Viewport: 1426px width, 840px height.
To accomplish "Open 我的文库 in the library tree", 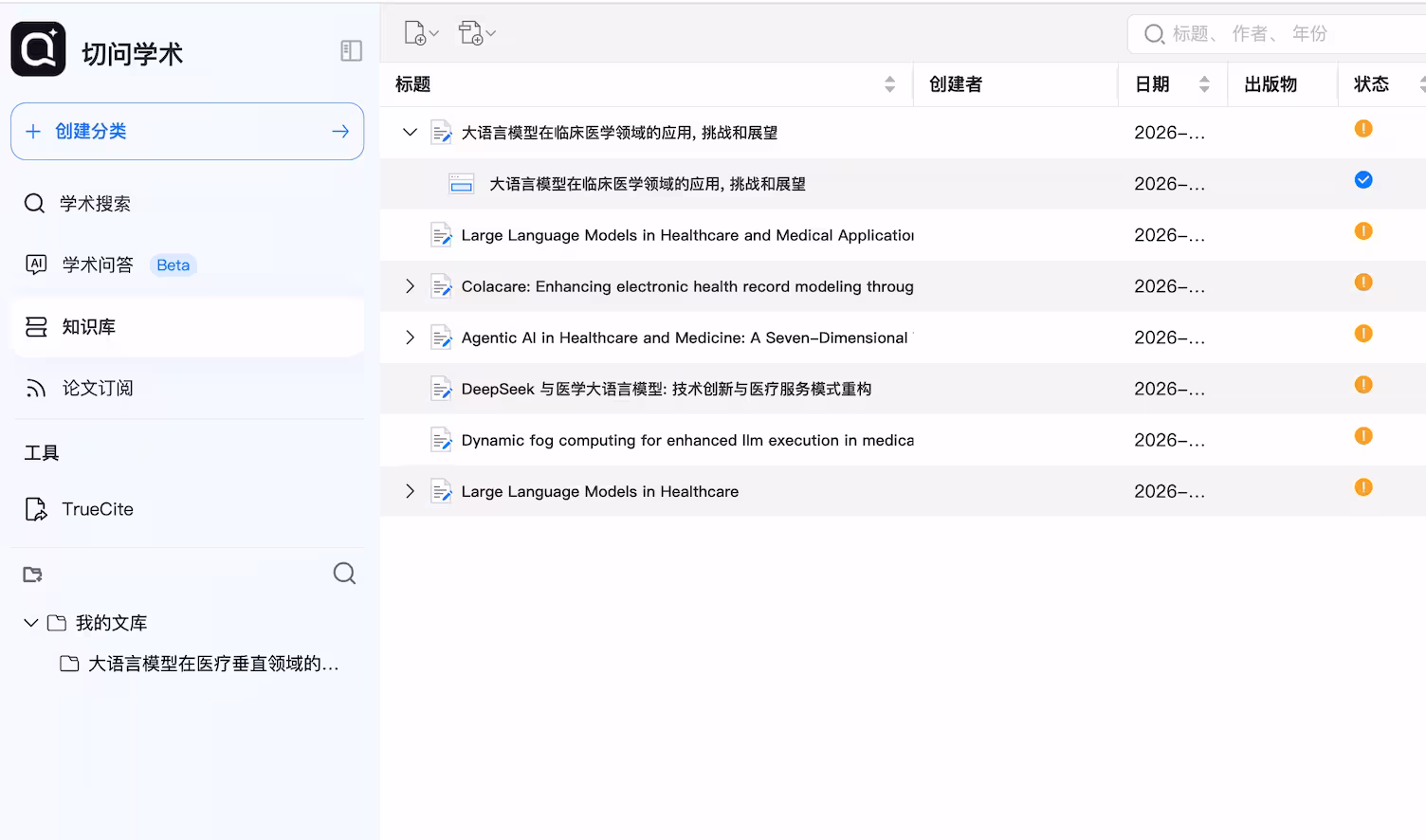I will (x=112, y=623).
